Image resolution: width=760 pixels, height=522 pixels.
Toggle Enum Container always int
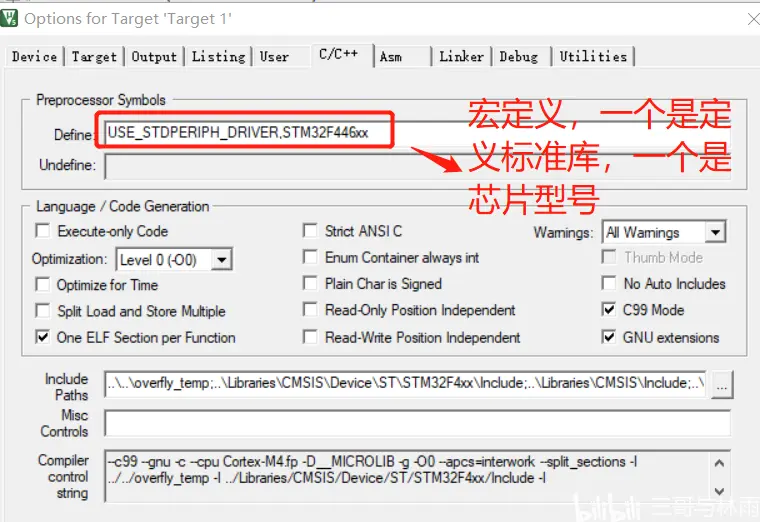coord(310,257)
